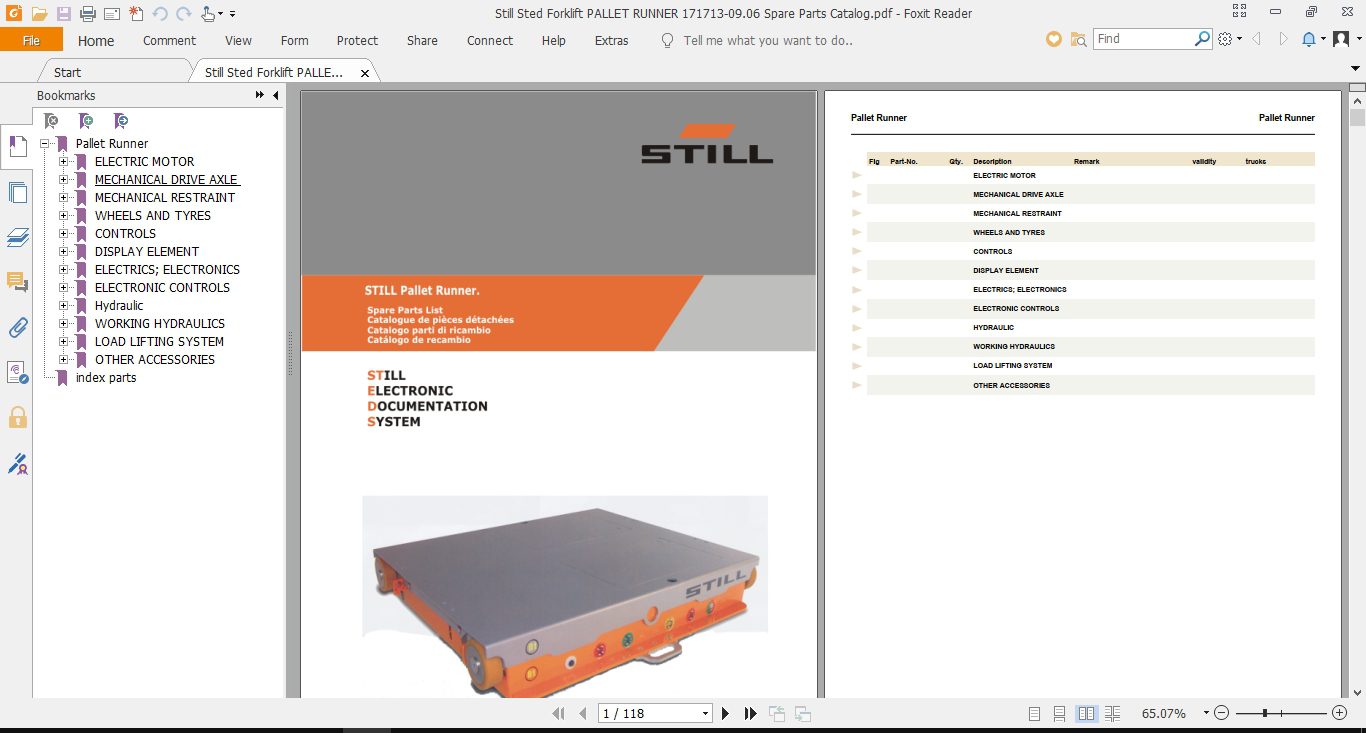Viewport: 1366px width, 733px height.
Task: Open the Share ribbon tab
Action: pos(422,40)
